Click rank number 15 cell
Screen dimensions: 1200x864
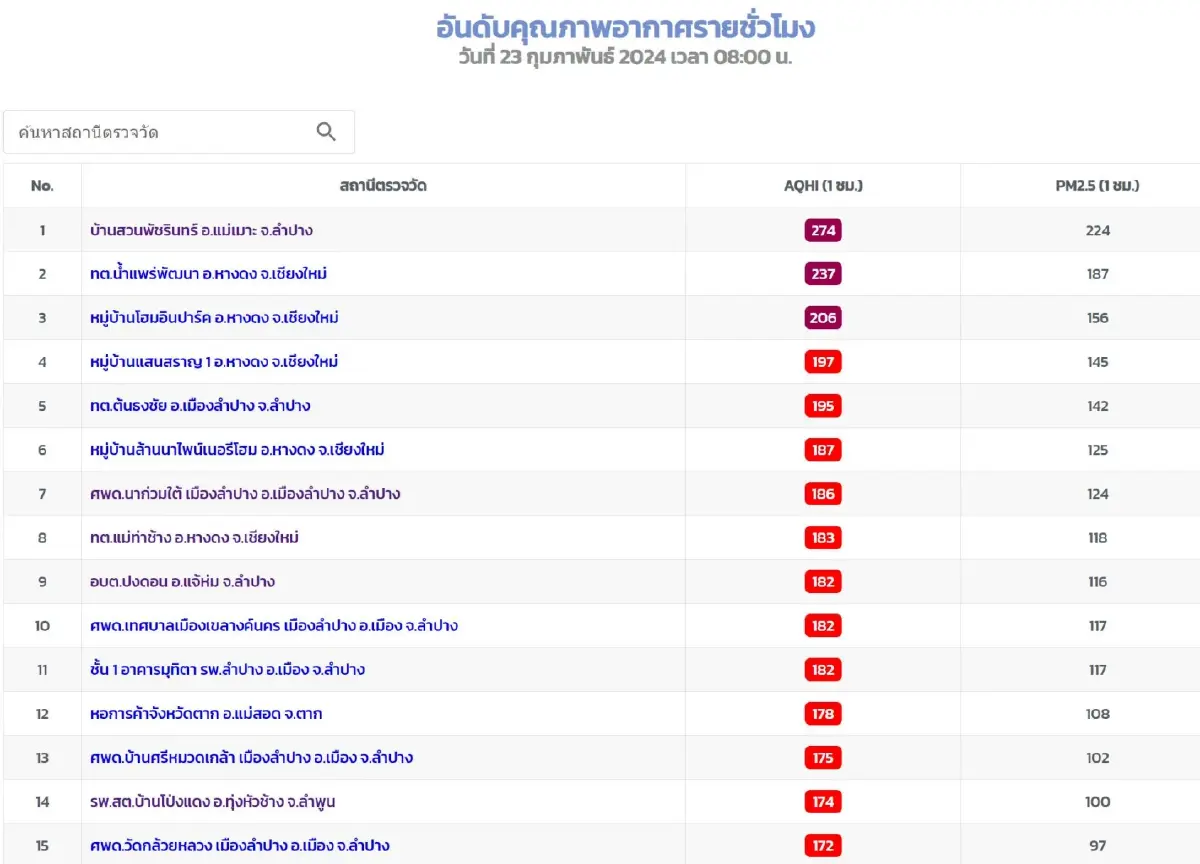click(x=42, y=846)
